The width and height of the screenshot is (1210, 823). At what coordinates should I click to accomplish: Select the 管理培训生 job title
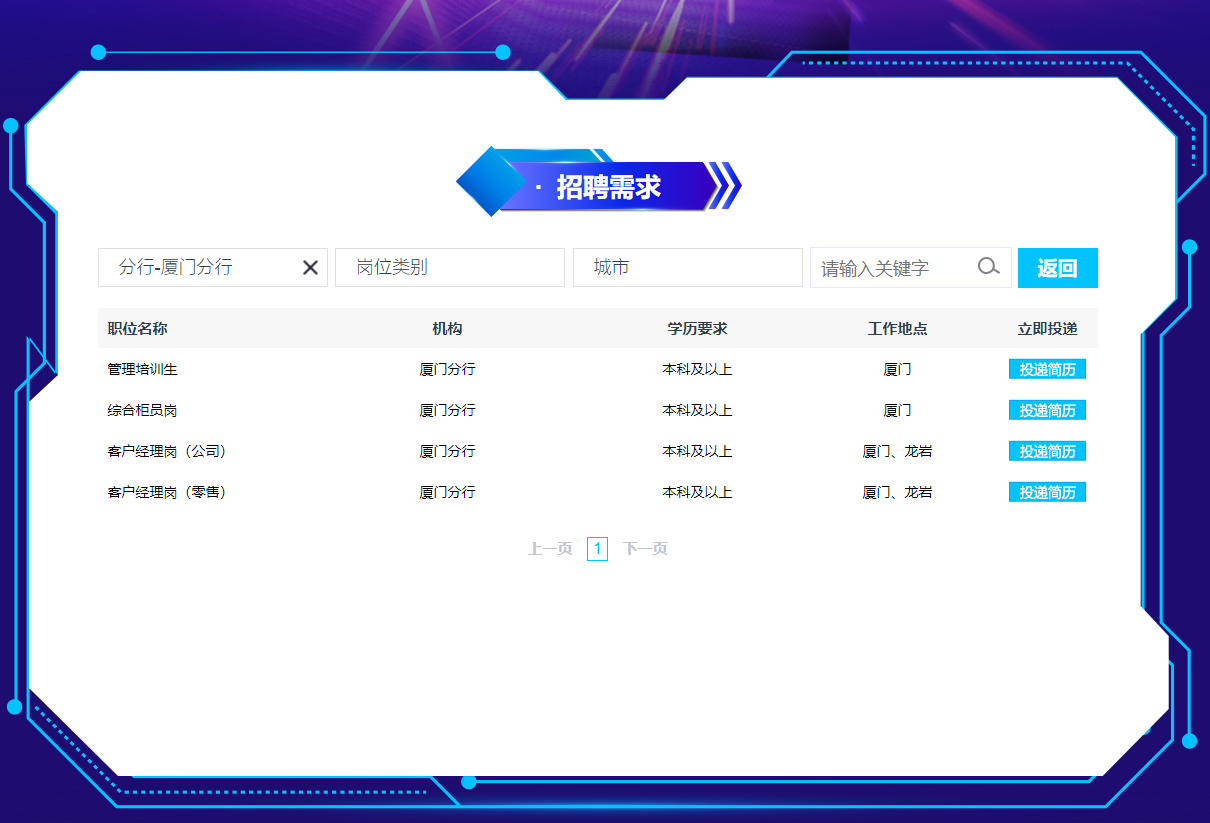(143, 369)
